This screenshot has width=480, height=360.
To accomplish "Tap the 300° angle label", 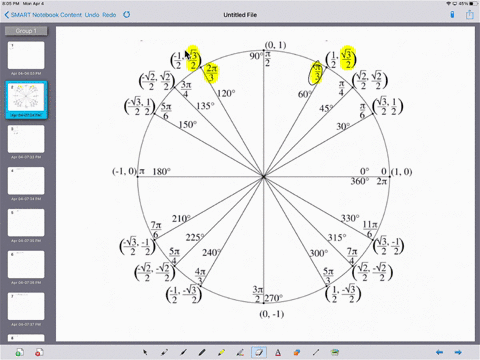I will [x=319, y=253].
